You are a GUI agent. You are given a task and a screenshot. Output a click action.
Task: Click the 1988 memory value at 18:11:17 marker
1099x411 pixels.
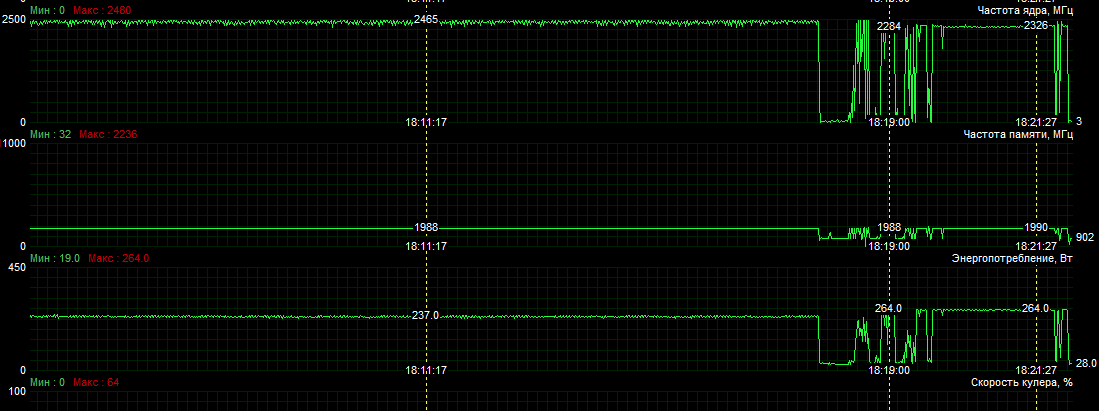[426, 228]
